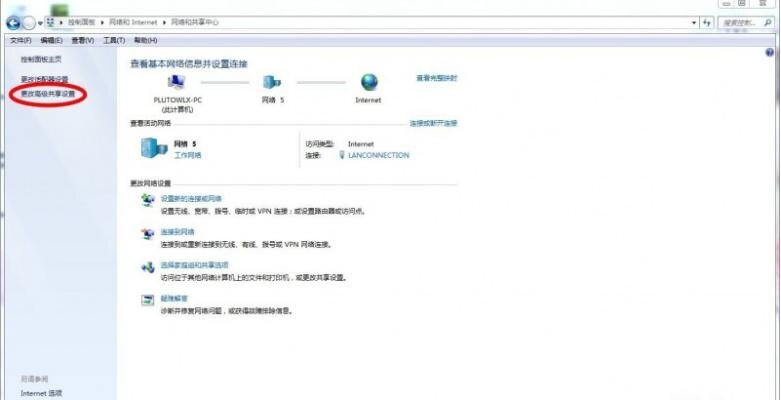
Task: Click the 工作网络 network type link
Action: 188,155
